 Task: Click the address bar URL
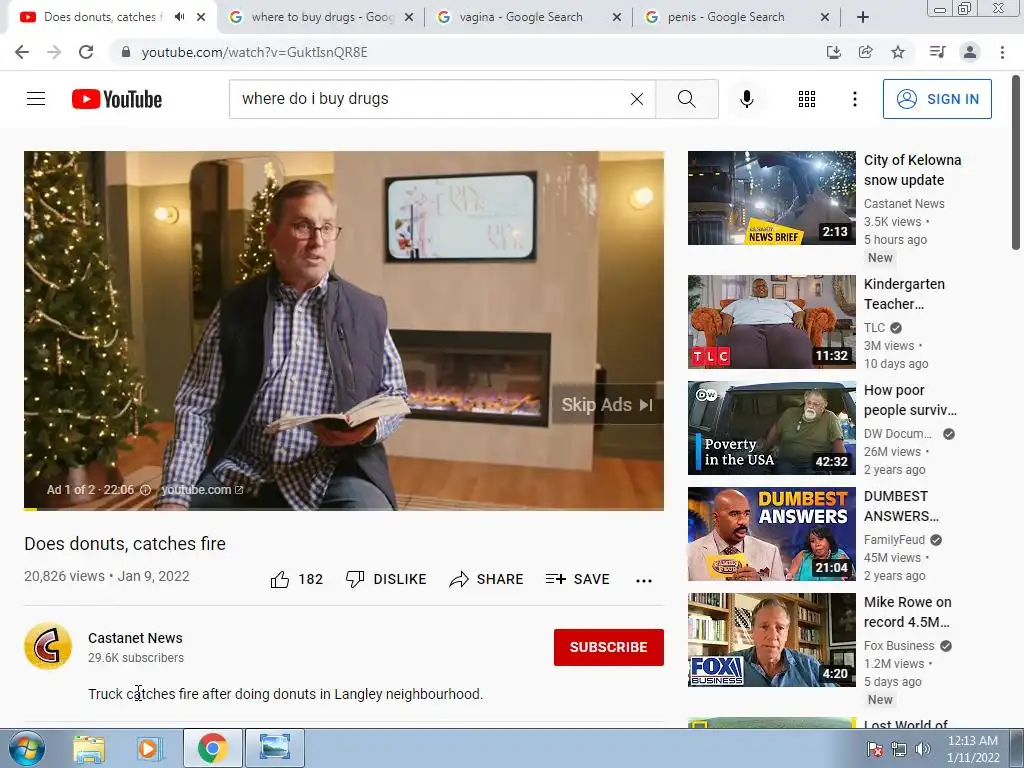point(255,52)
